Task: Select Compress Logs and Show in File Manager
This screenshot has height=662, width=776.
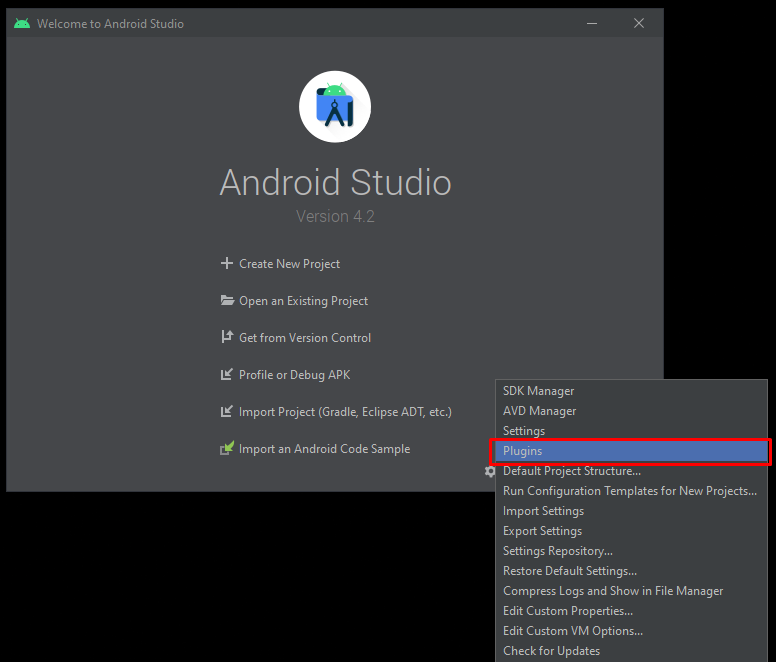Action: coord(631,591)
